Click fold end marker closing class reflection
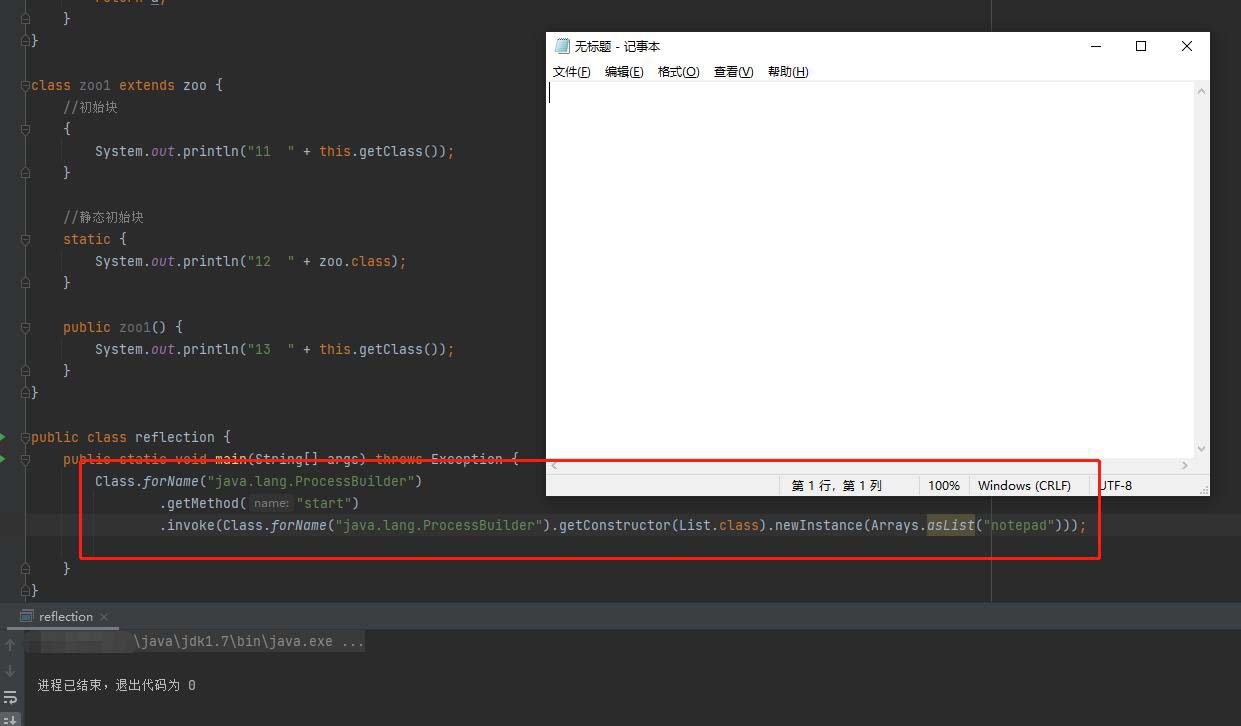The width and height of the screenshot is (1241, 726). click(x=25, y=591)
